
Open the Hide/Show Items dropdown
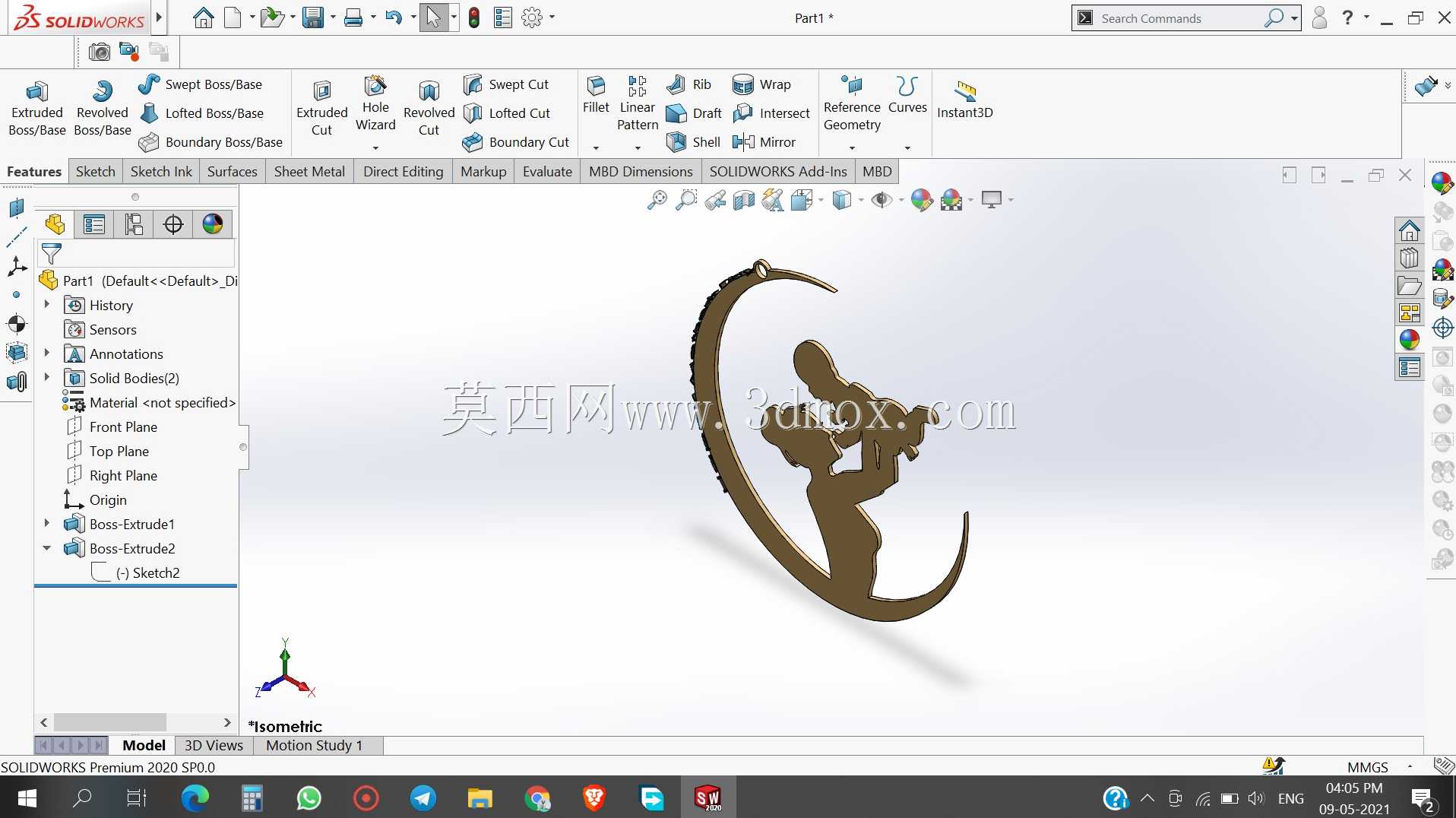click(x=901, y=200)
